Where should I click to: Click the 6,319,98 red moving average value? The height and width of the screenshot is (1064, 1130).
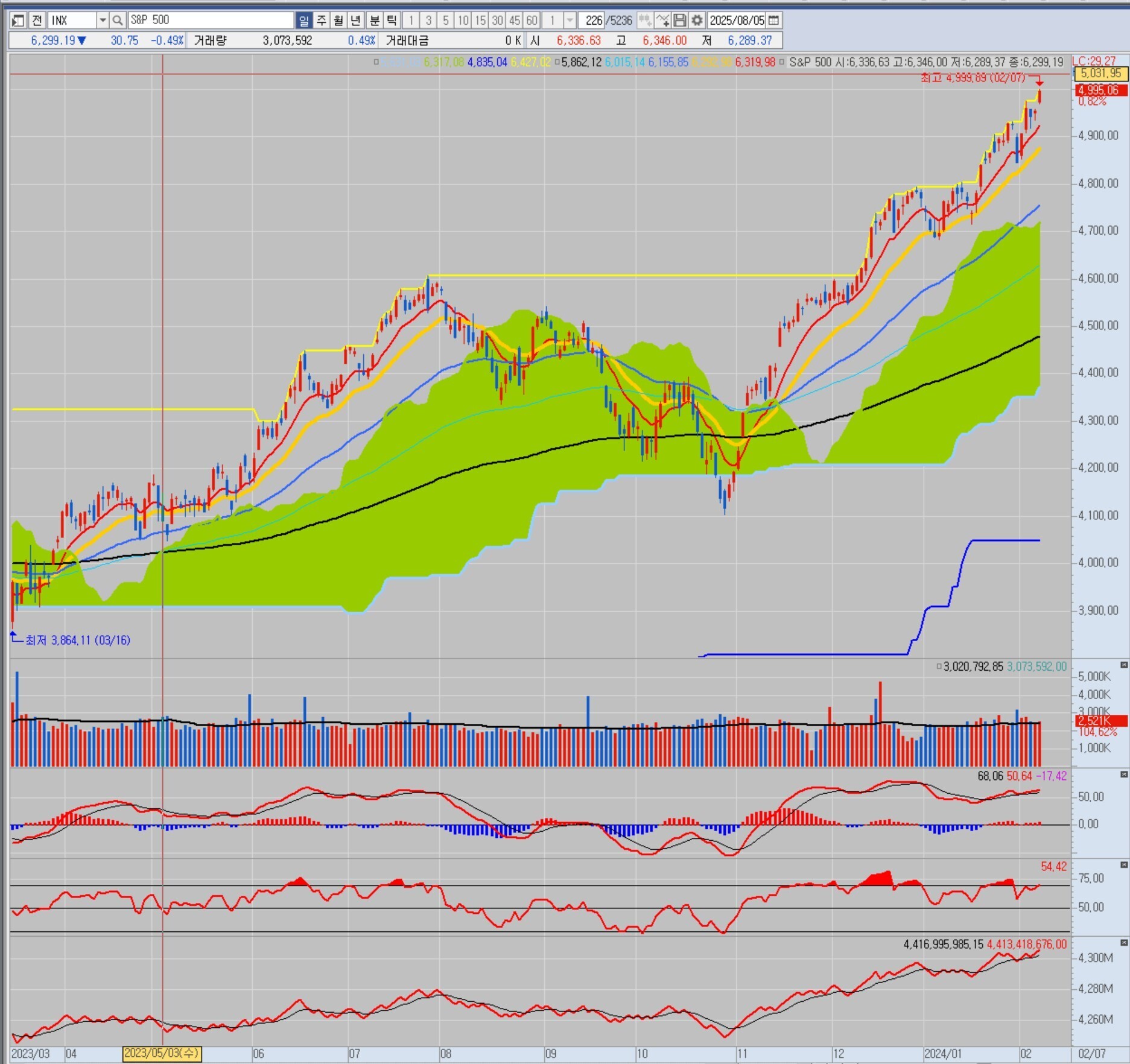755,62
